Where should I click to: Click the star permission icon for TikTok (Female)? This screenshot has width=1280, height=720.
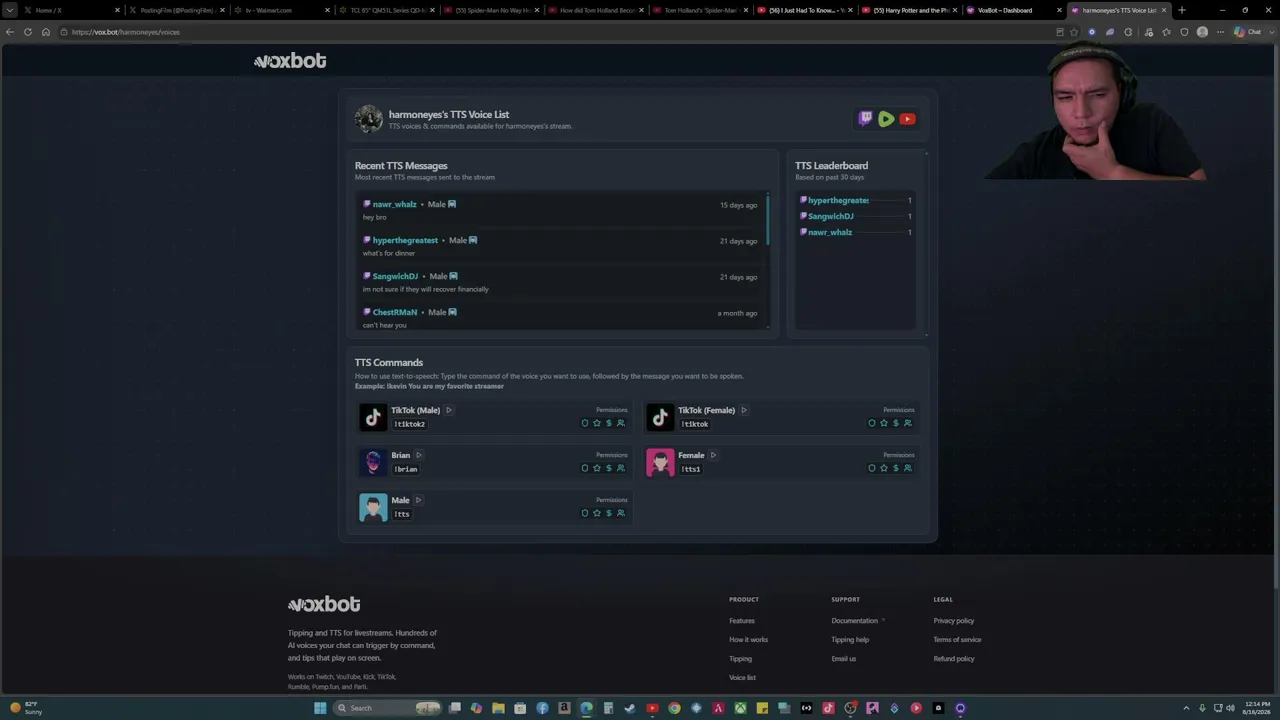(884, 423)
